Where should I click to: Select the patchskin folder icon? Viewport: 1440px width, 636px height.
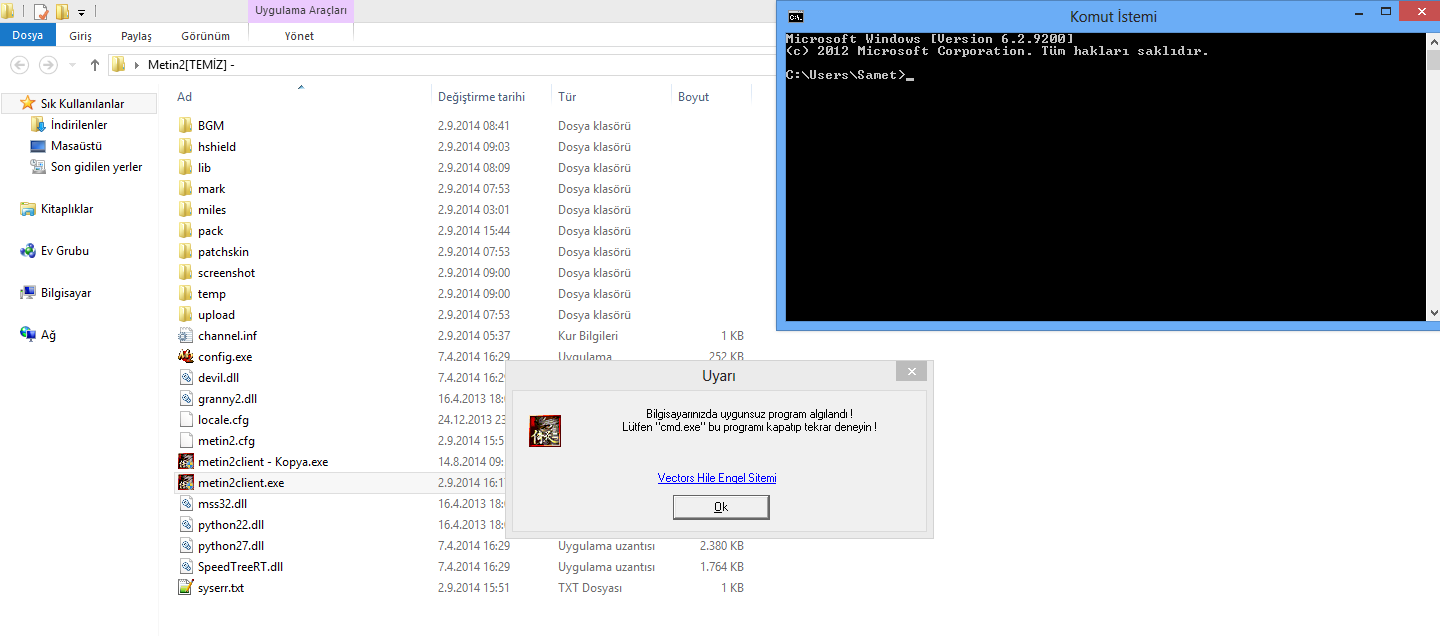185,251
